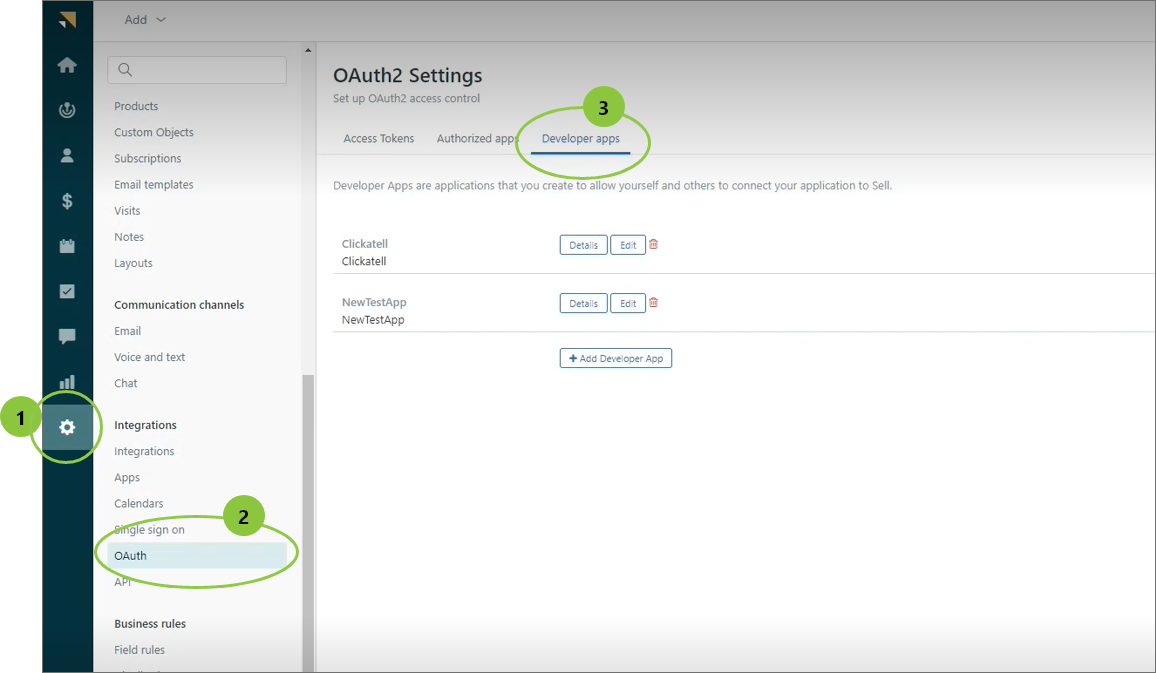Viewport: 1156px width, 673px height.
Task: Open the Reports bar chart icon
Action: [x=67, y=382]
